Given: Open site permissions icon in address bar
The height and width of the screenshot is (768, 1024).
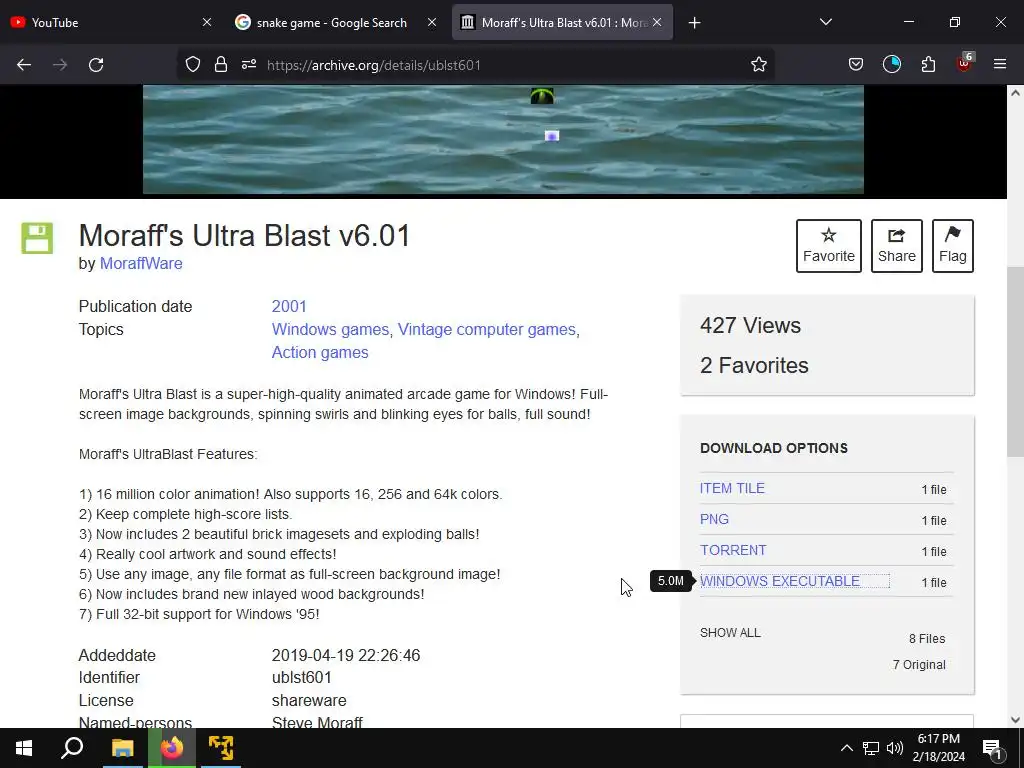Looking at the screenshot, I should (249, 64).
